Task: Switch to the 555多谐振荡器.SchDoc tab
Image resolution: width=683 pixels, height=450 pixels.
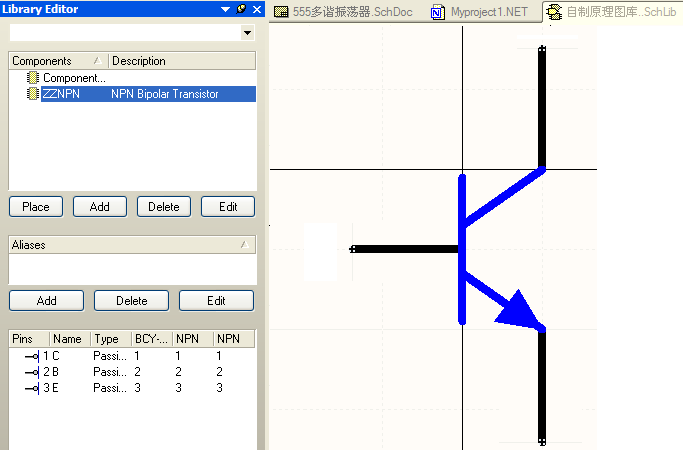Action: coord(344,12)
